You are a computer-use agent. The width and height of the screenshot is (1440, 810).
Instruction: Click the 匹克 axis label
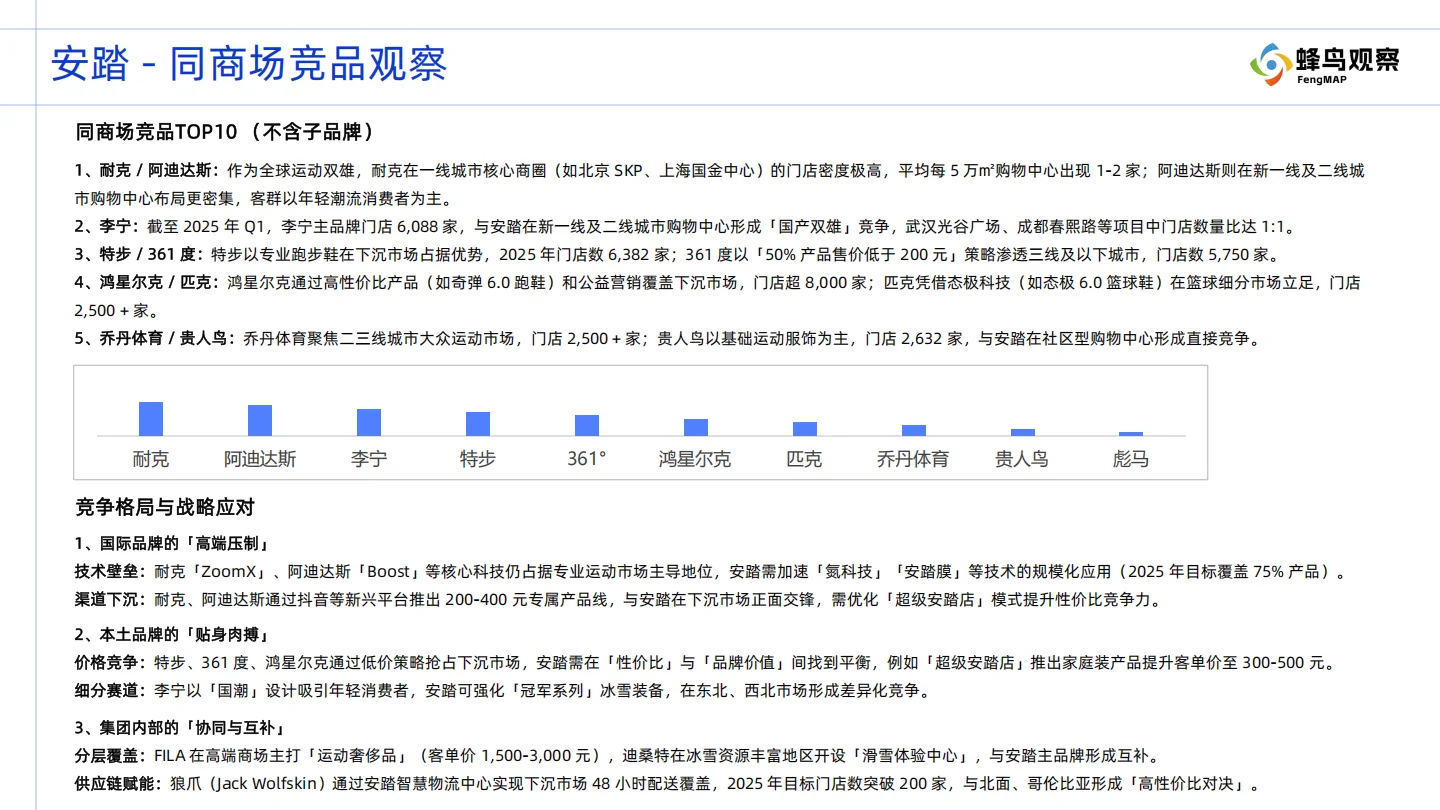click(804, 460)
